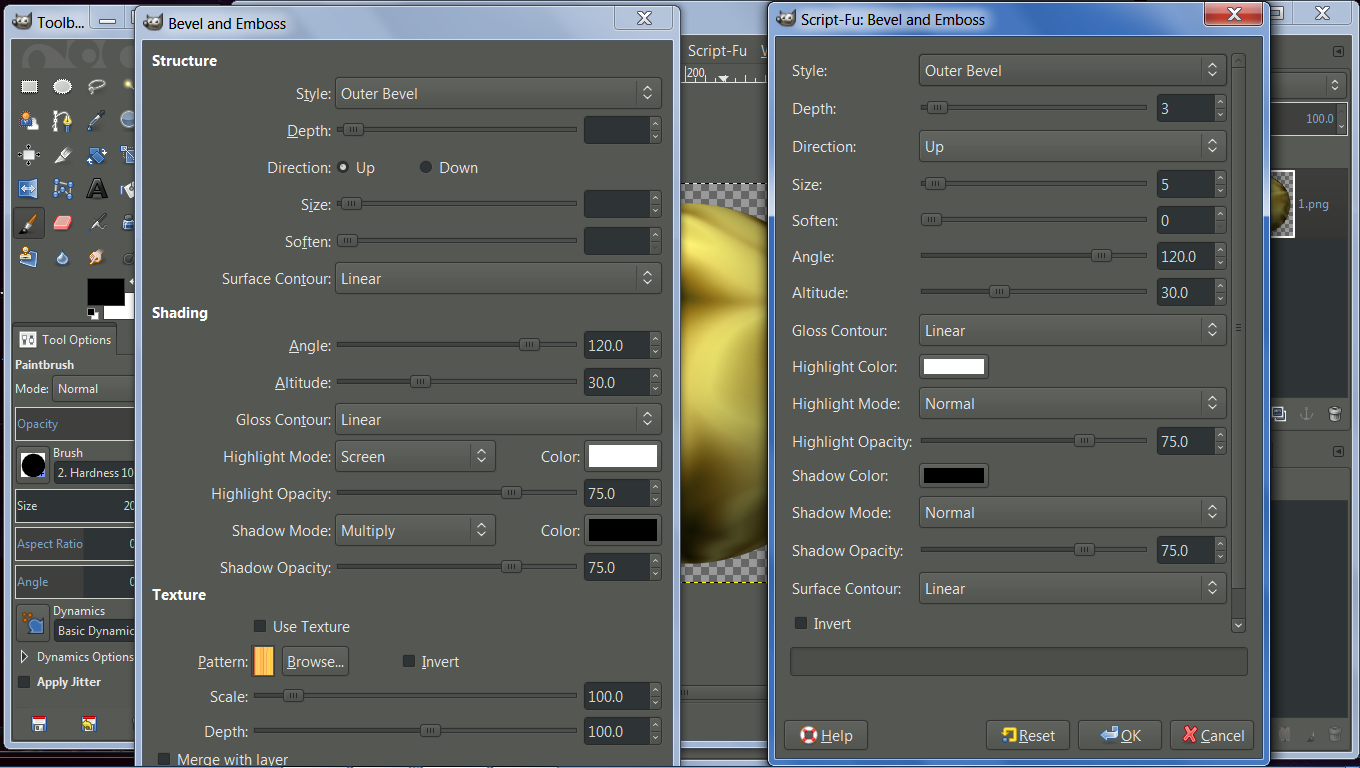Select the Rectangle Select tool
The image size is (1360, 768).
pyautogui.click(x=29, y=87)
